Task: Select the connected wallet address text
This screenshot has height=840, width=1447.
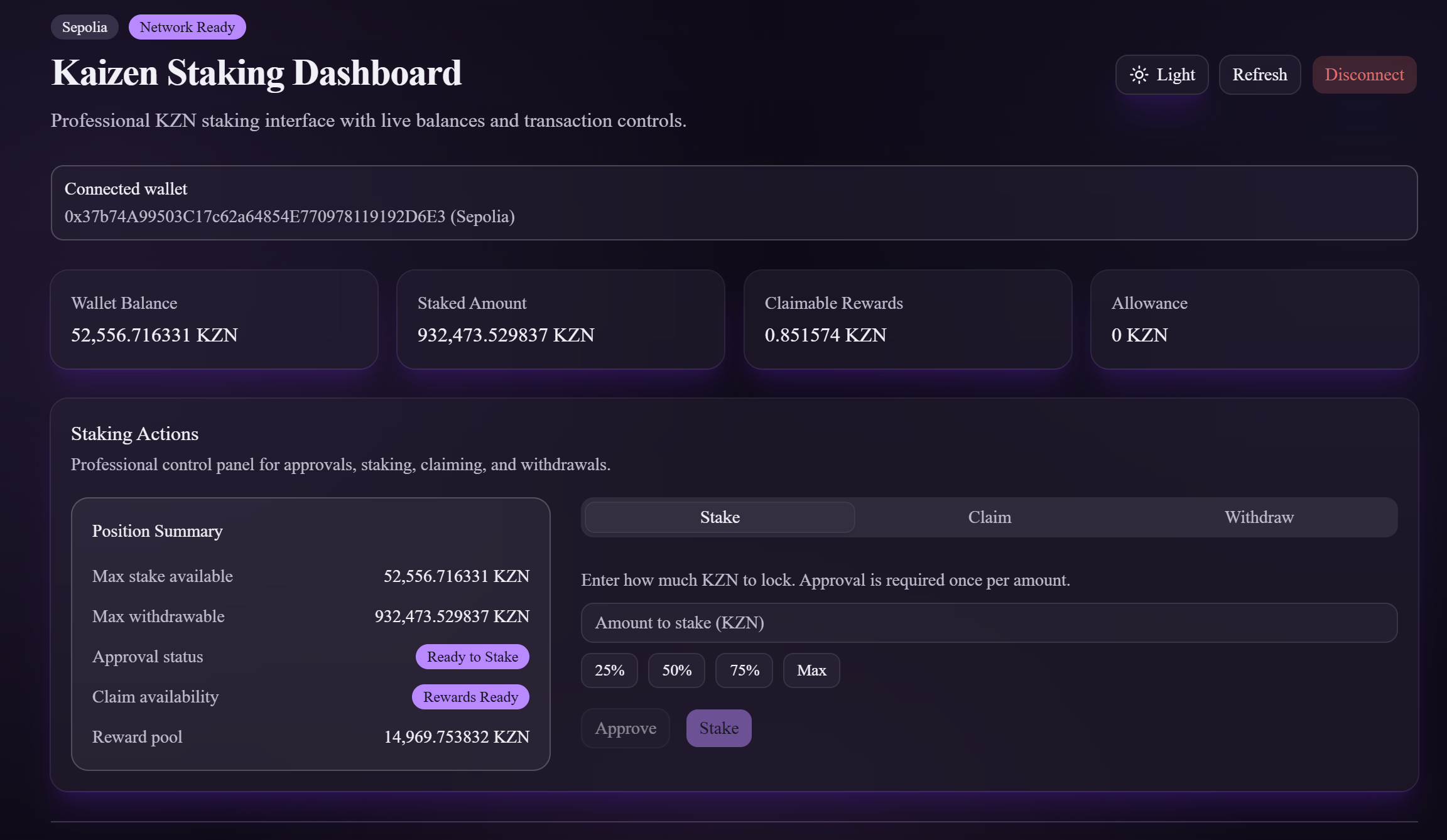Action: click(x=289, y=217)
